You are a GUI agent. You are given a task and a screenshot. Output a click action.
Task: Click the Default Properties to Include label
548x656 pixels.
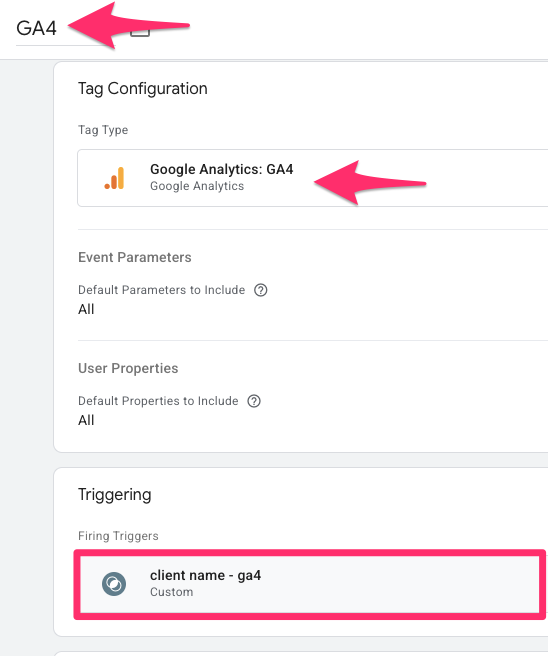pos(158,401)
